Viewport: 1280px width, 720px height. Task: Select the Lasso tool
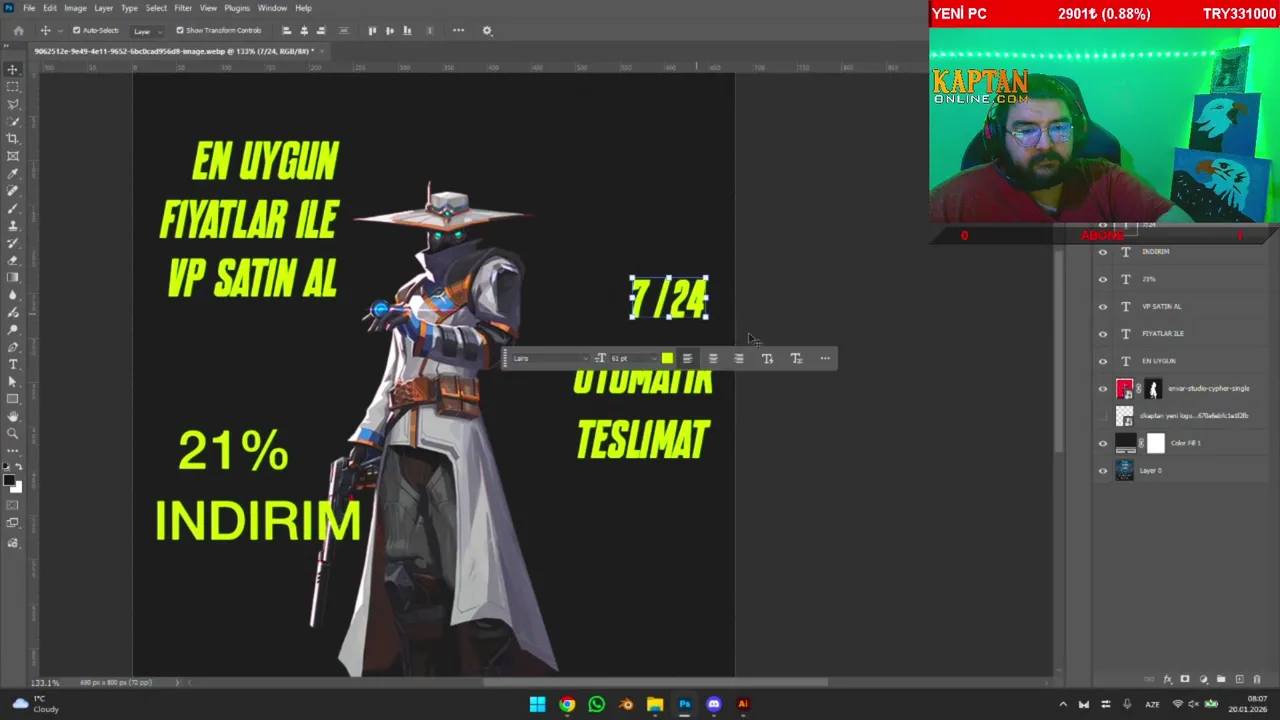pos(13,104)
